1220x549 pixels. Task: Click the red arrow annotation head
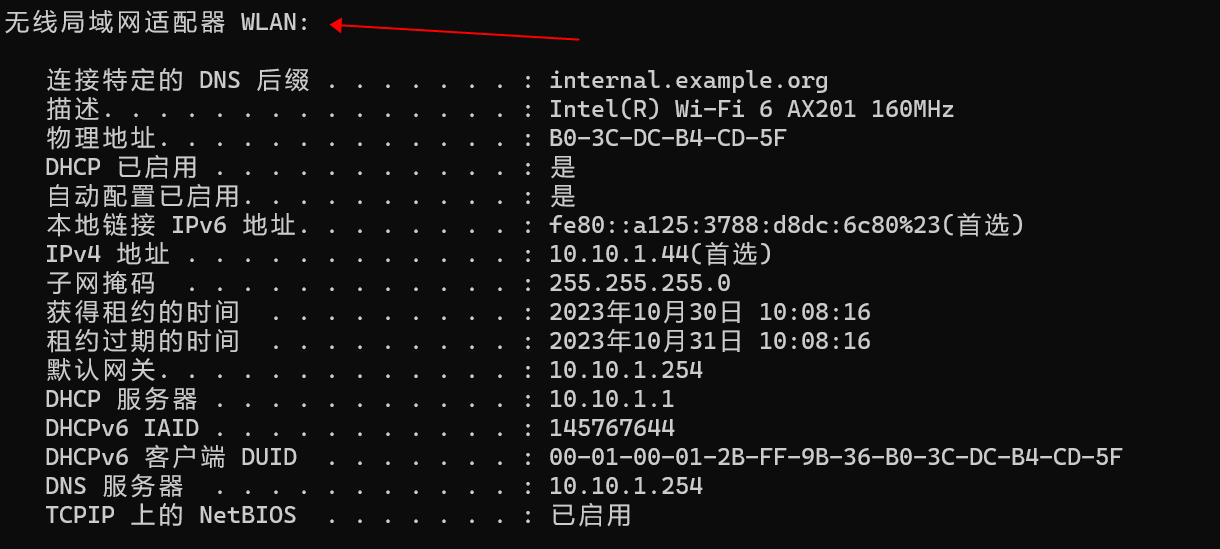pyautogui.click(x=337, y=26)
